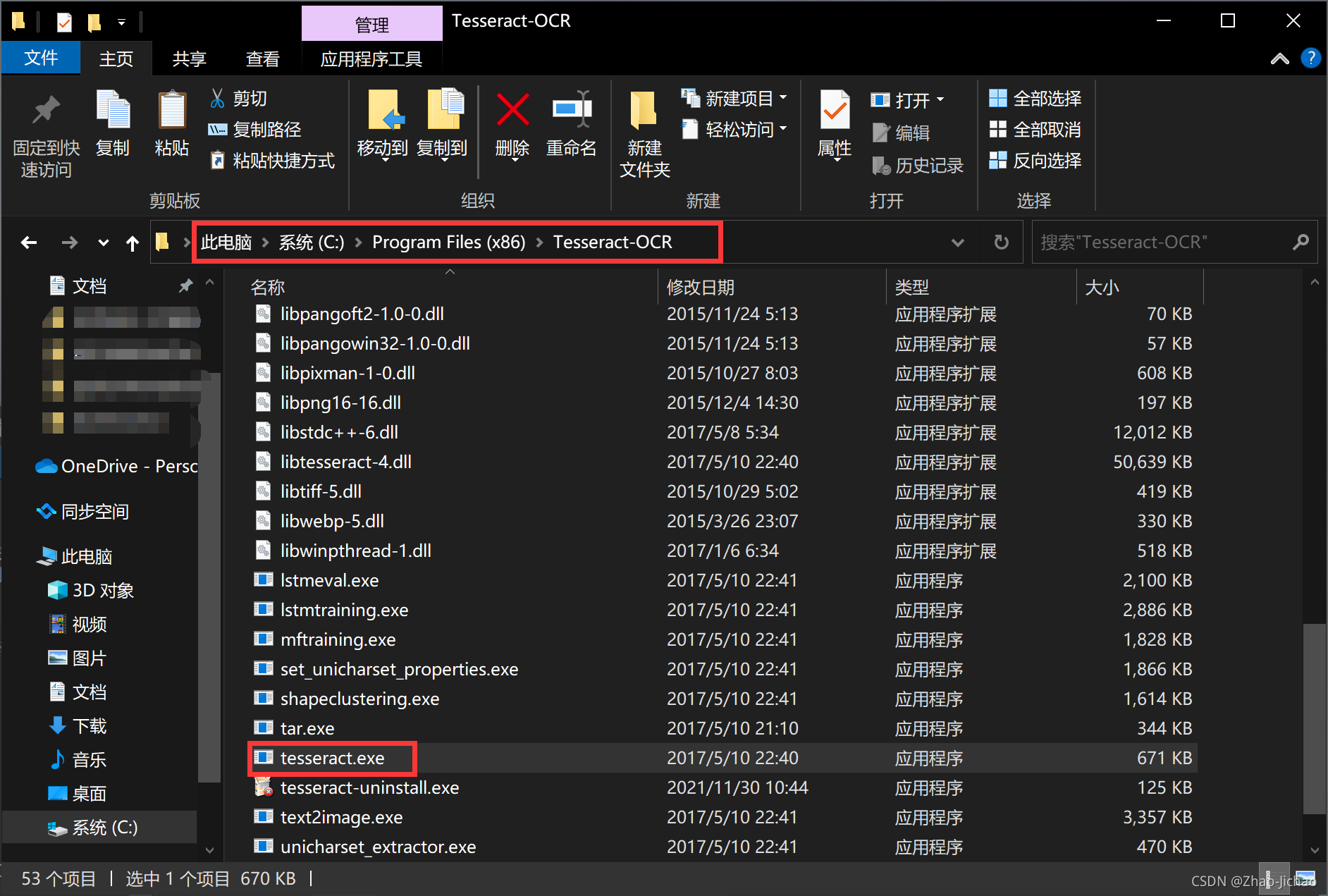Click the Refresh address bar button
The width and height of the screenshot is (1328, 896).
pos(1001,243)
